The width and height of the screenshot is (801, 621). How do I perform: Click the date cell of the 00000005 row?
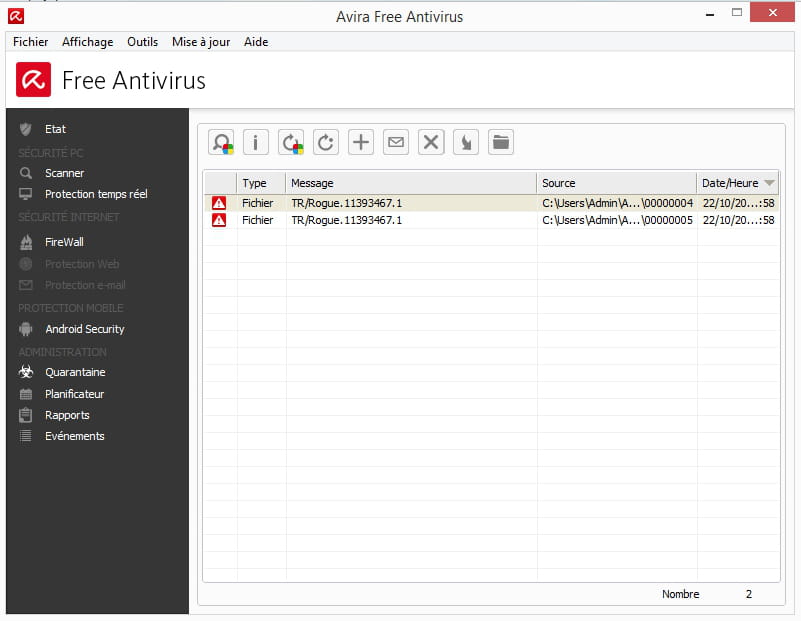738,220
